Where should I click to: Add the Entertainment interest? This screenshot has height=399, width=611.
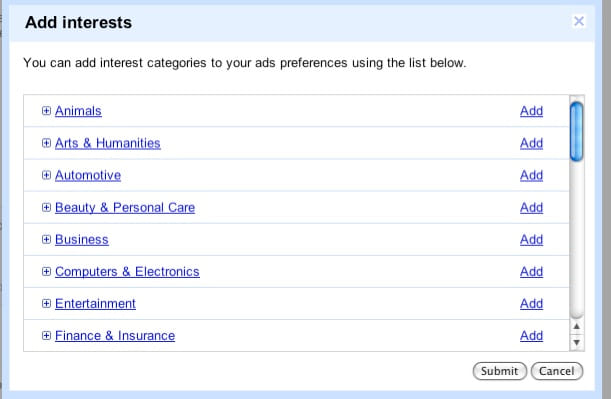coord(532,304)
